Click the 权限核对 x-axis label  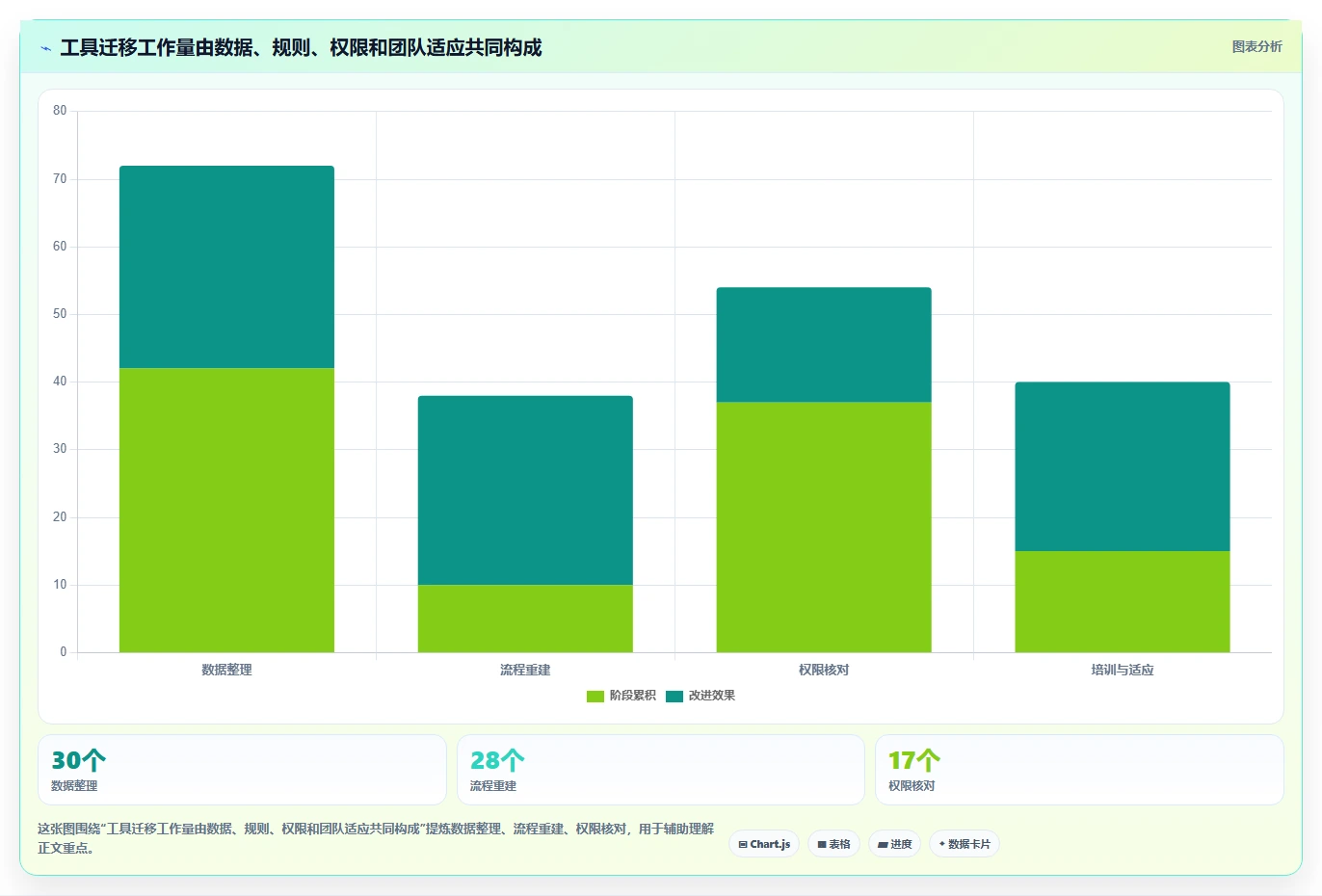tap(824, 670)
